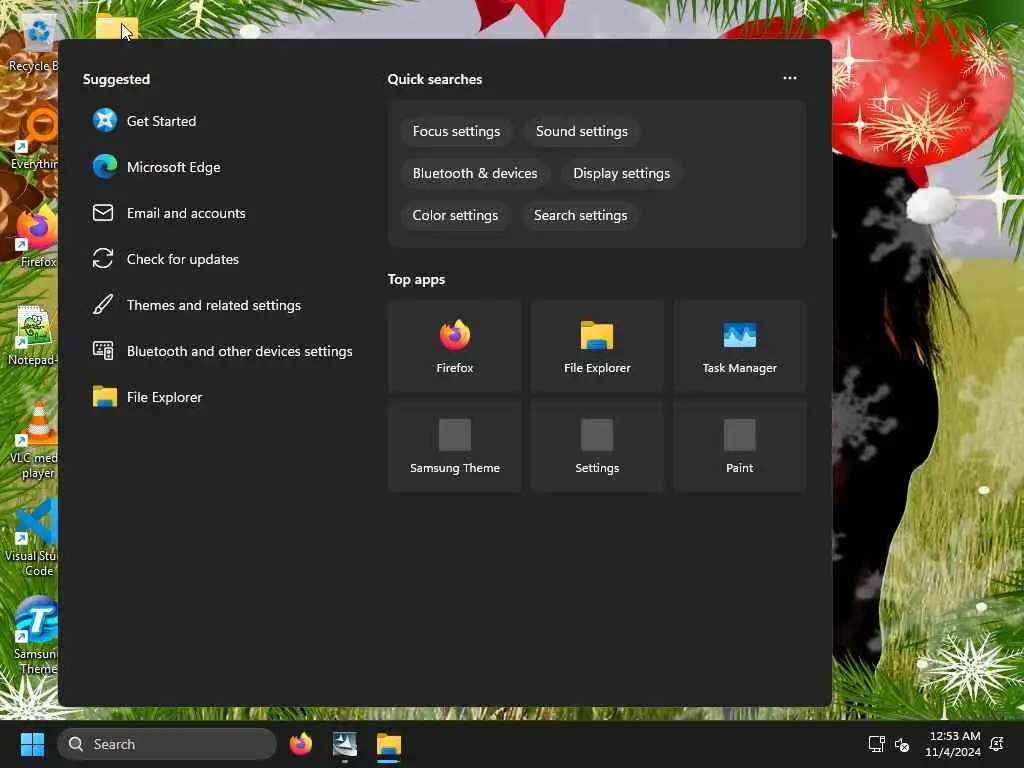Select the Samsung Theme desktop shortcut
Image resolution: width=1024 pixels, height=768 pixels.
point(35,637)
